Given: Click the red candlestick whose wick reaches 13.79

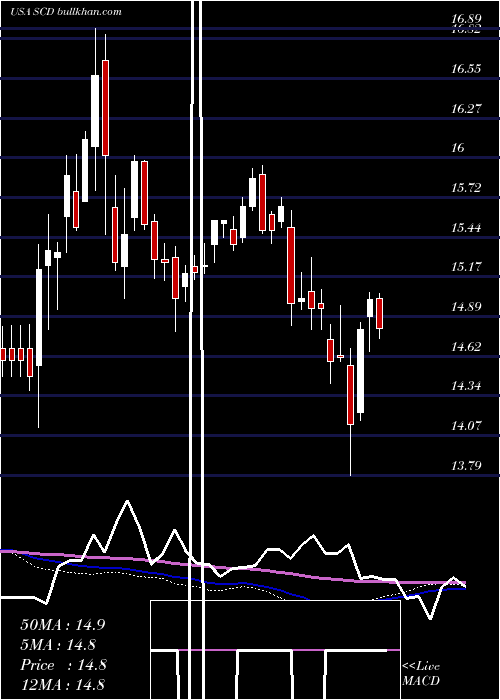Looking at the screenshot, I should [x=350, y=395].
